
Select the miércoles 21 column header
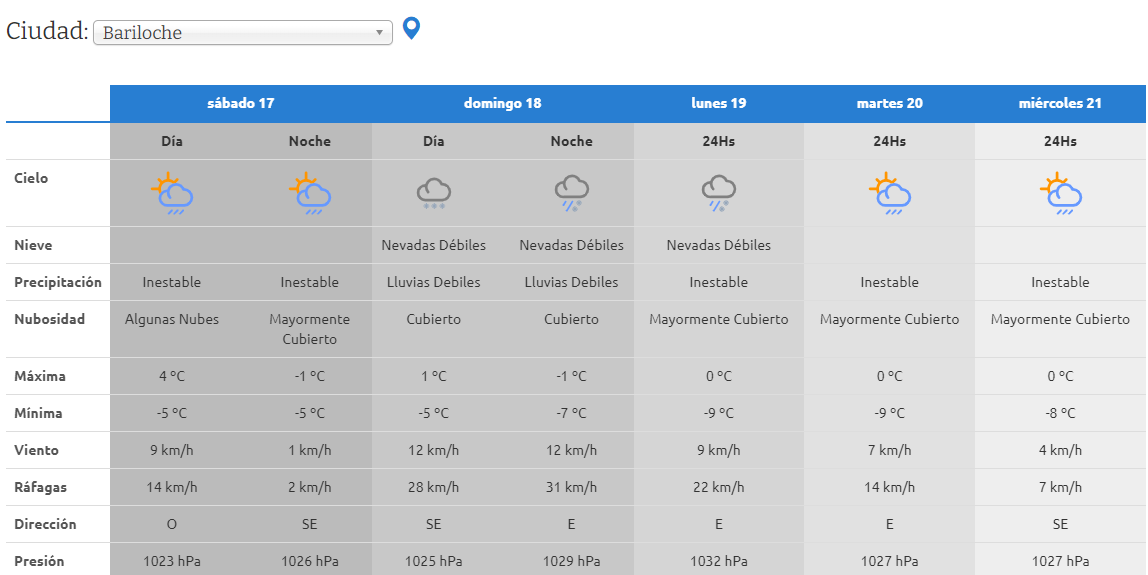pyautogui.click(x=1060, y=103)
